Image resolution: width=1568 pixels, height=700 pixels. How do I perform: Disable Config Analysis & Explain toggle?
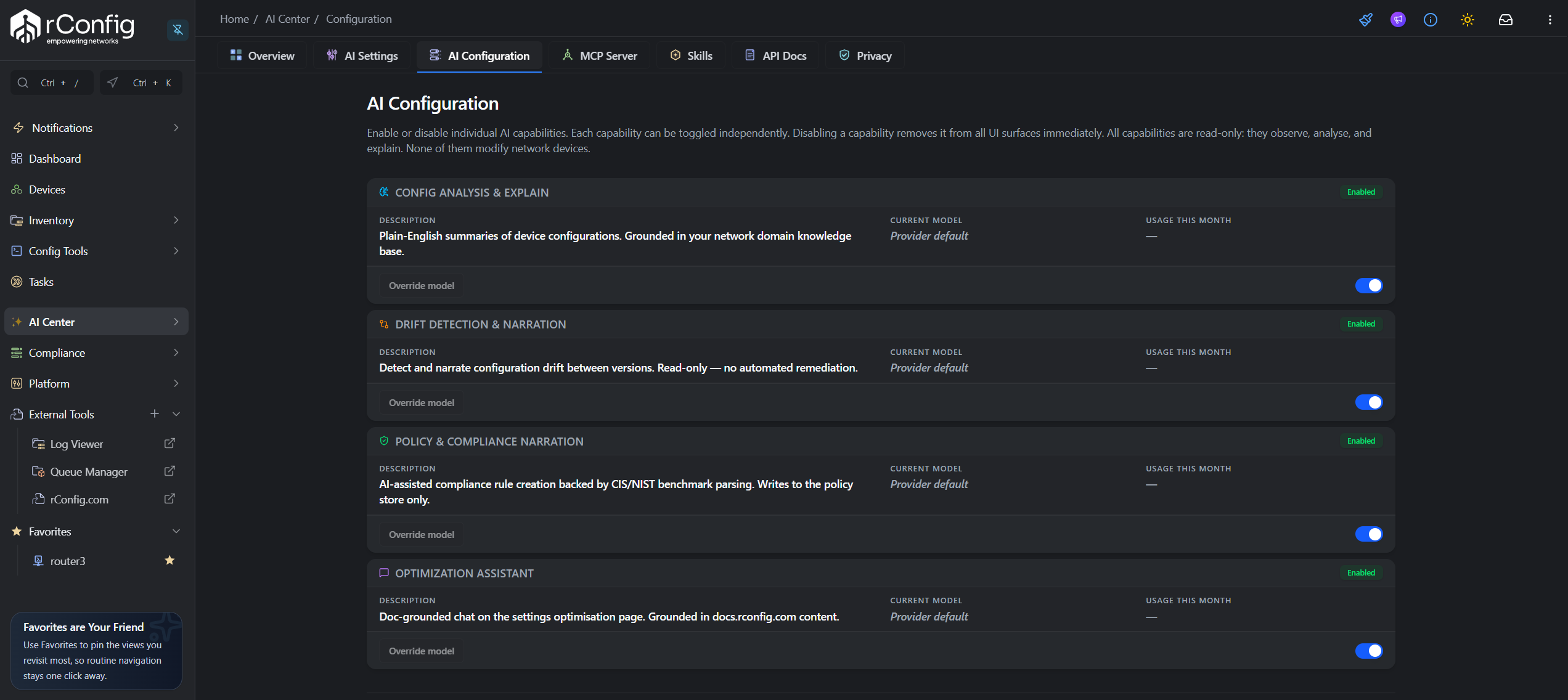tap(1369, 285)
